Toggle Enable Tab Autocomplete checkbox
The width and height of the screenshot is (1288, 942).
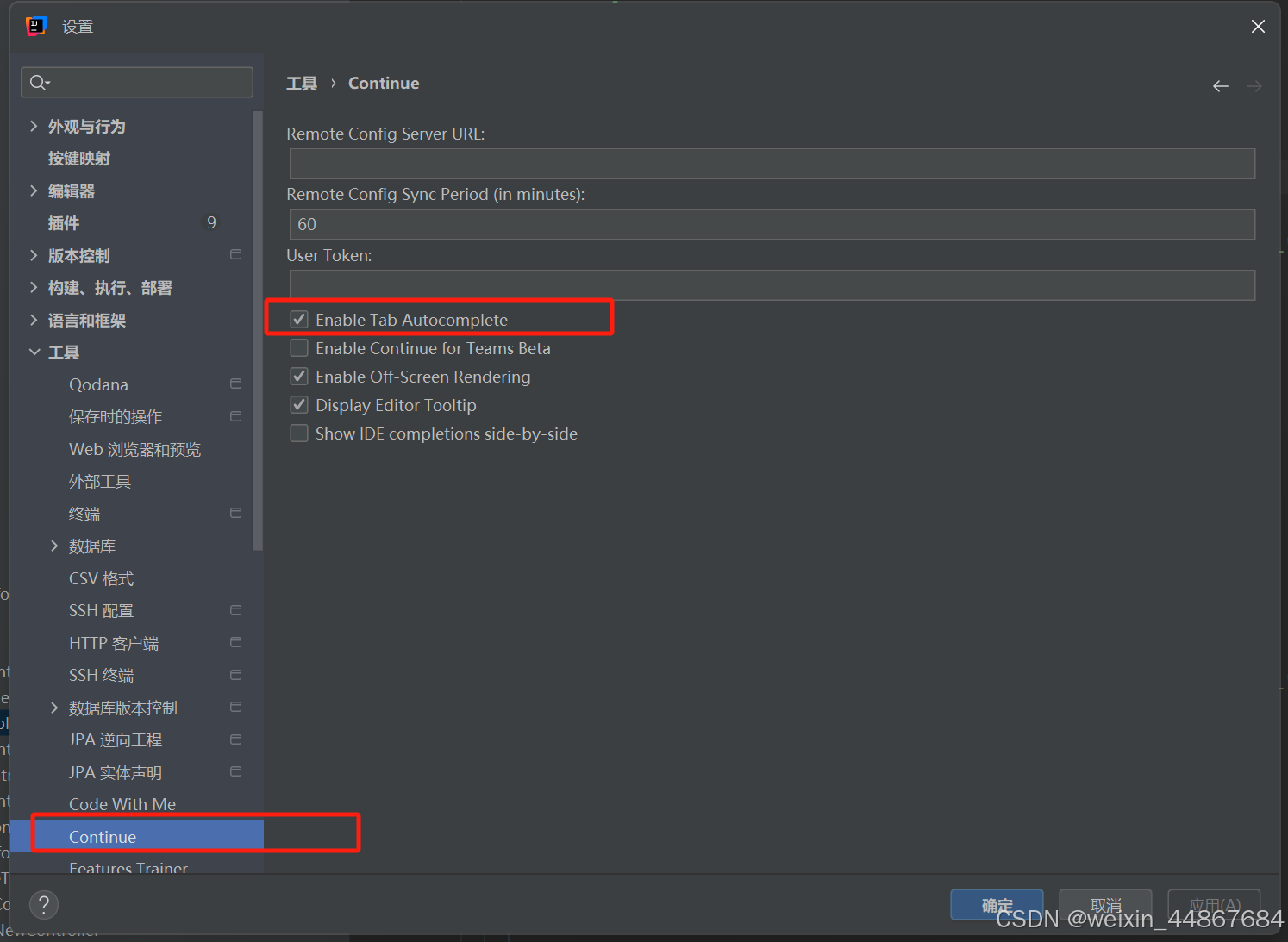299,320
